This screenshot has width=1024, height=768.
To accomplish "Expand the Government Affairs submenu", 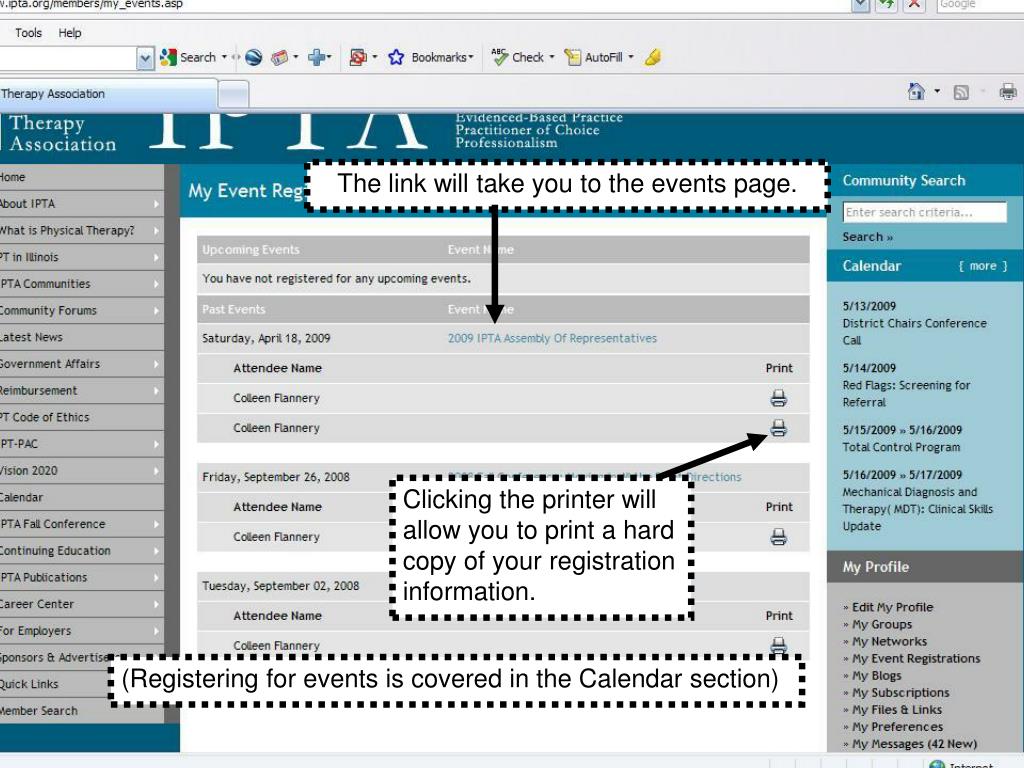I will 156,364.
